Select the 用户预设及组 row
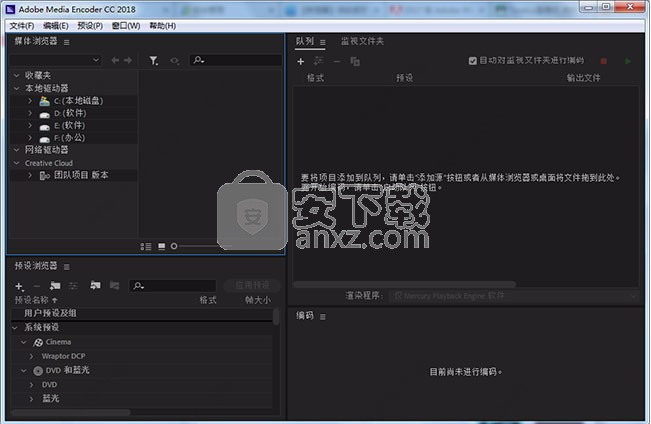 (x=142, y=314)
